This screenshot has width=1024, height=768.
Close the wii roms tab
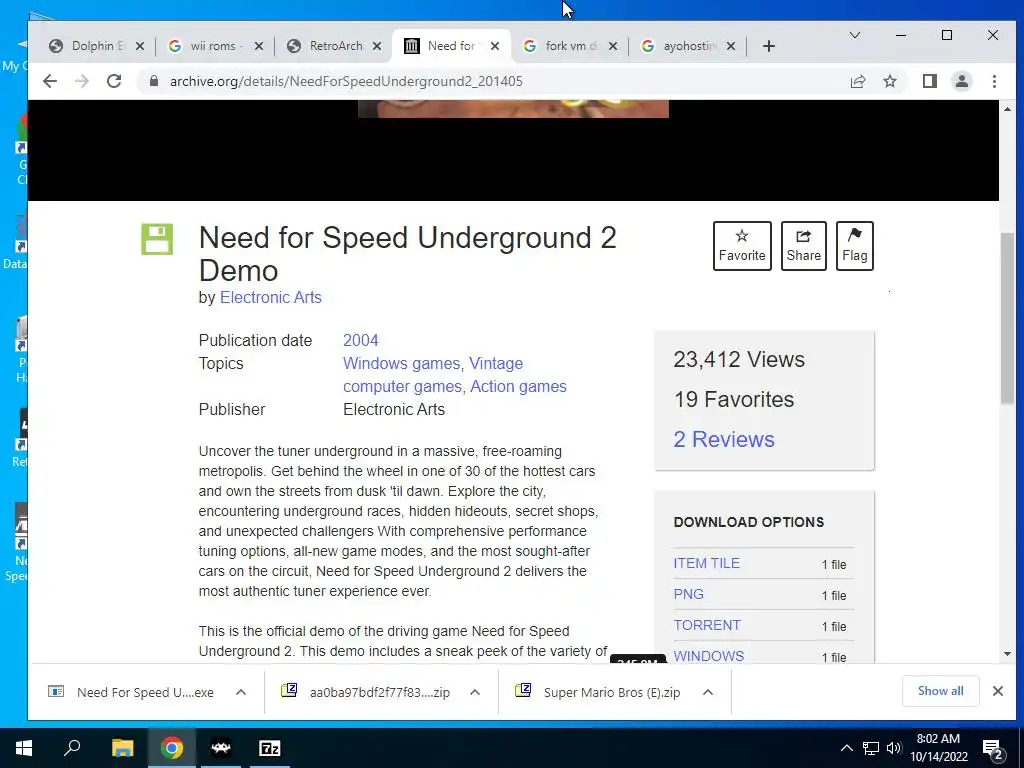tap(259, 46)
